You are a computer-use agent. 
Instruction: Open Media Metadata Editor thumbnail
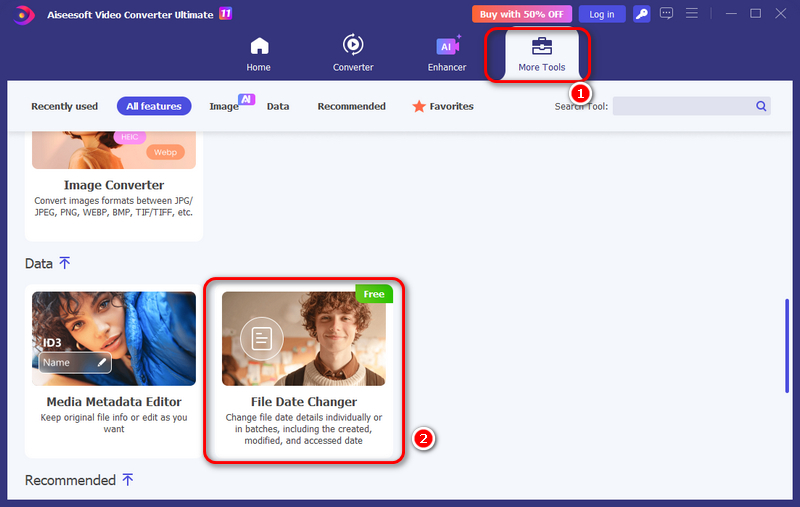(114, 339)
